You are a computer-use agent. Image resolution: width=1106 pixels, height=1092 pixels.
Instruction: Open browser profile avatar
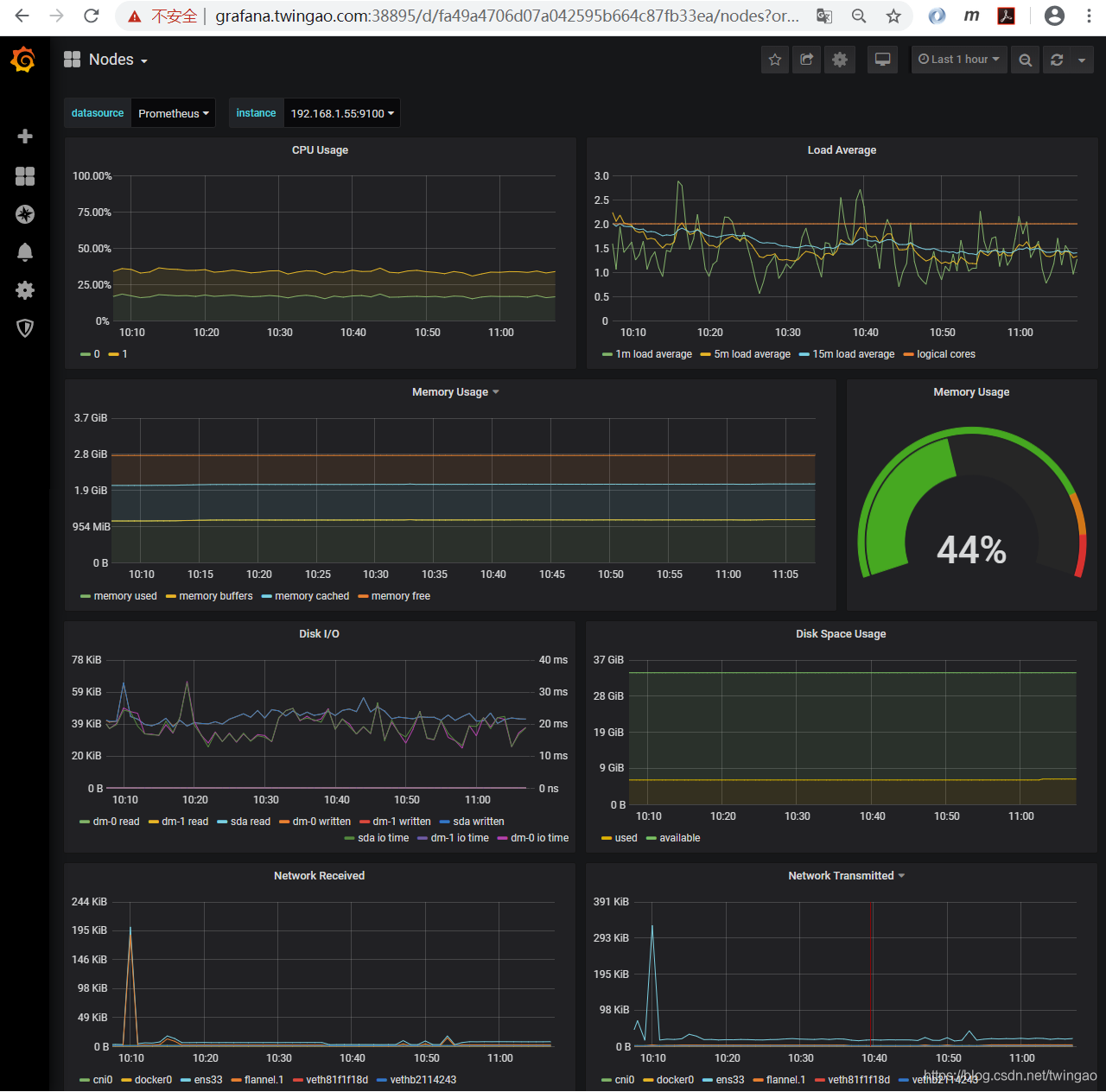1054,16
